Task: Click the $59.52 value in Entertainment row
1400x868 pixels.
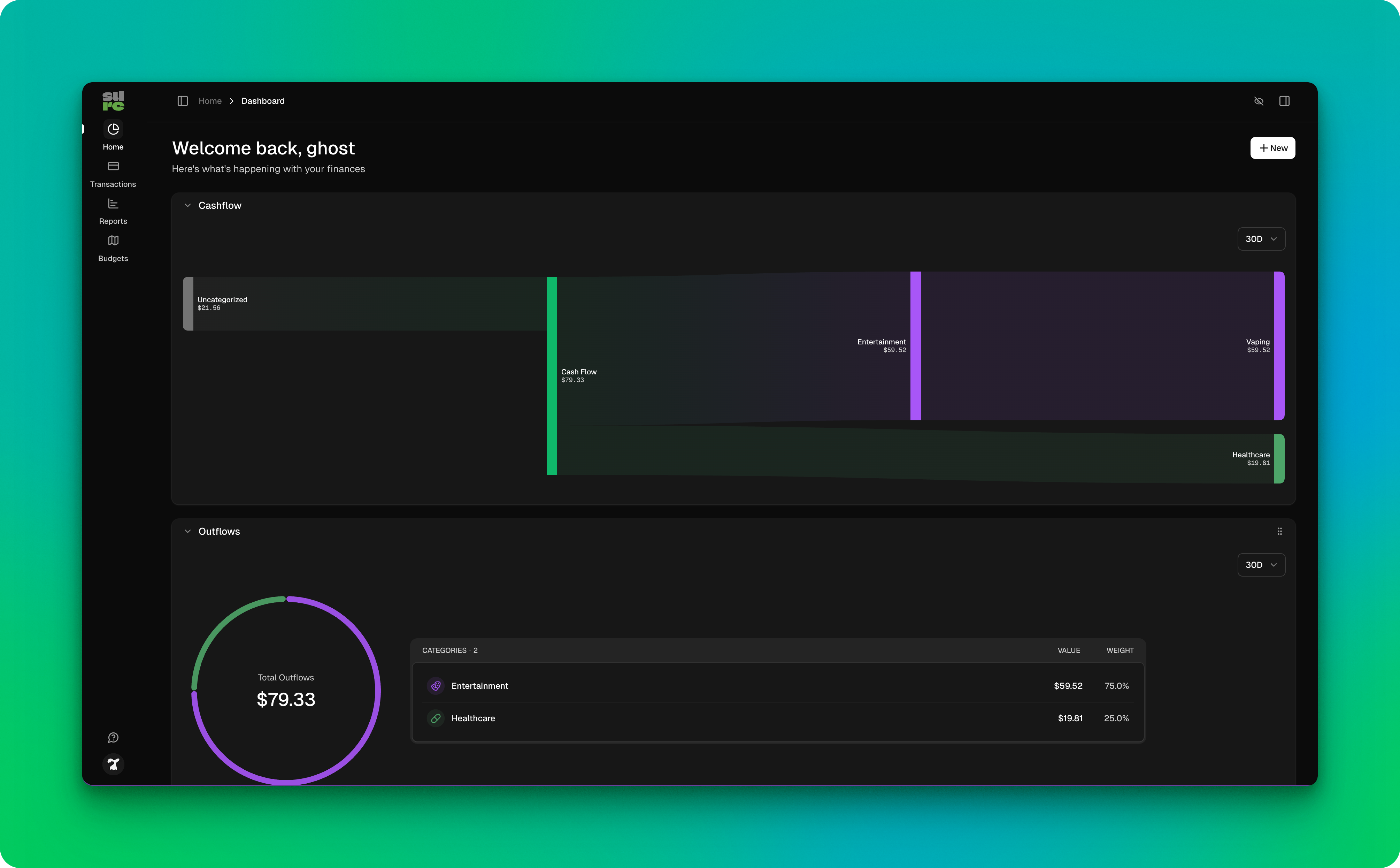Action: pos(1068,686)
